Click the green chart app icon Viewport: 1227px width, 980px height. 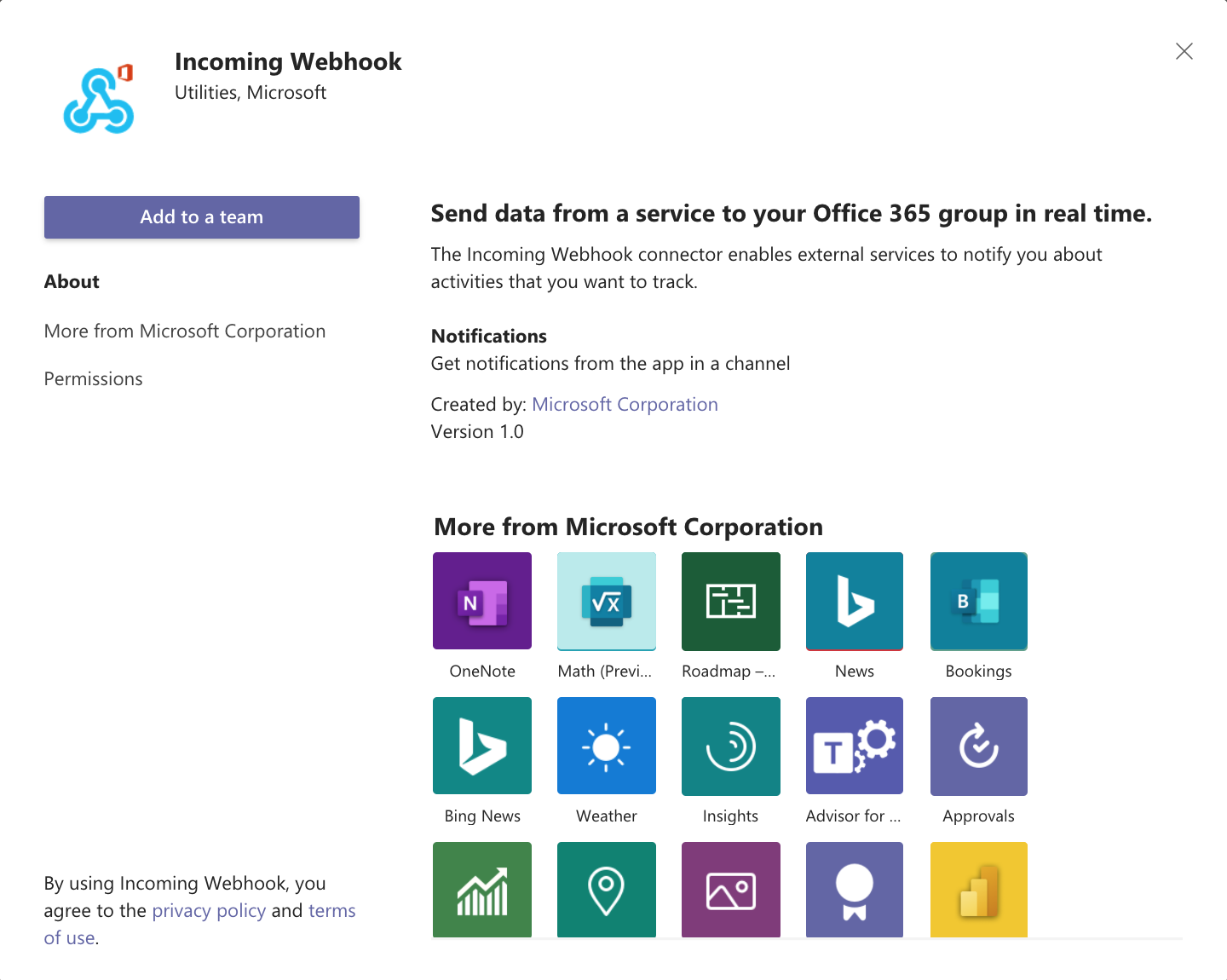tap(482, 890)
